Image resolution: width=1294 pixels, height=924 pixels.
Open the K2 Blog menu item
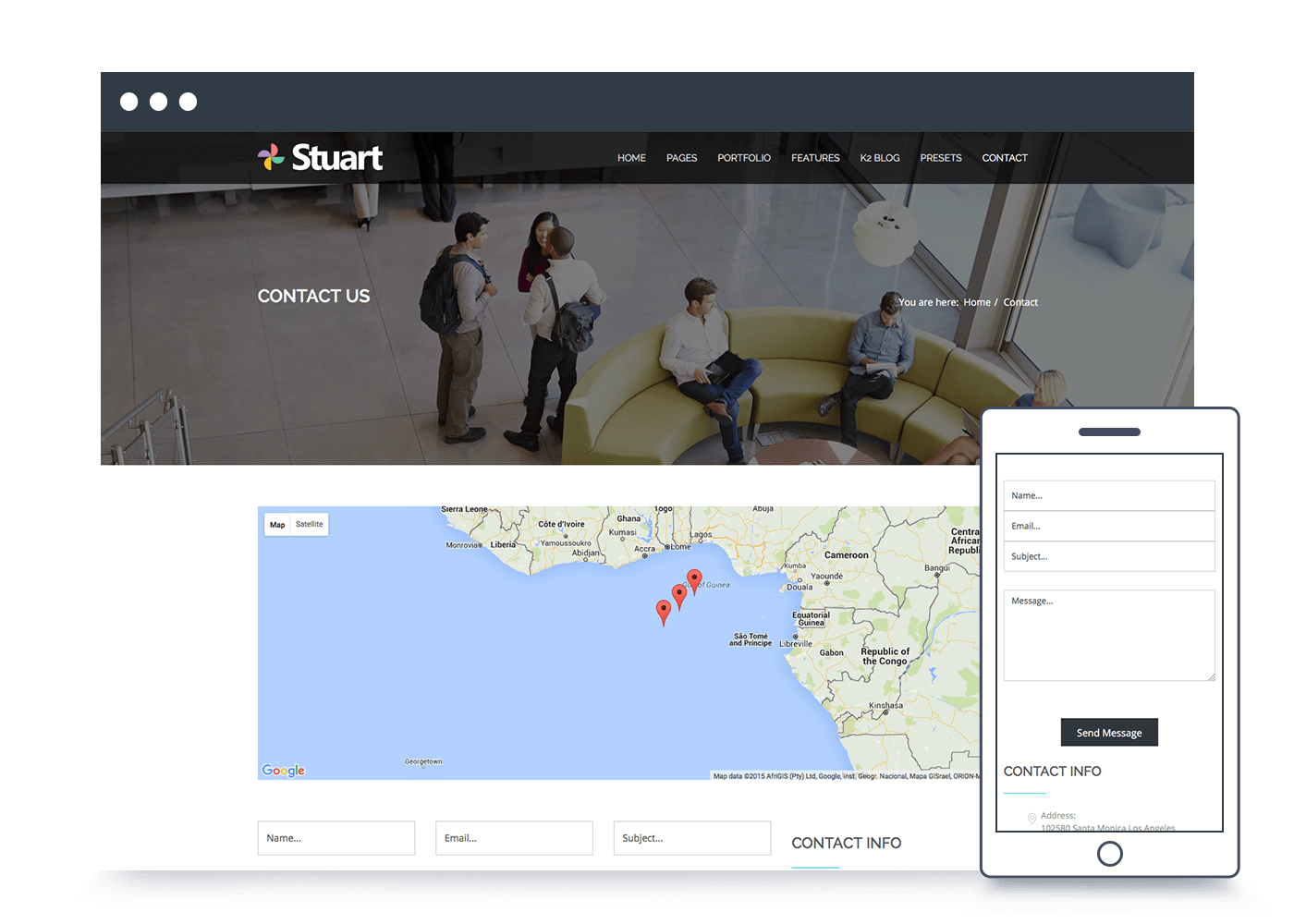click(x=879, y=158)
